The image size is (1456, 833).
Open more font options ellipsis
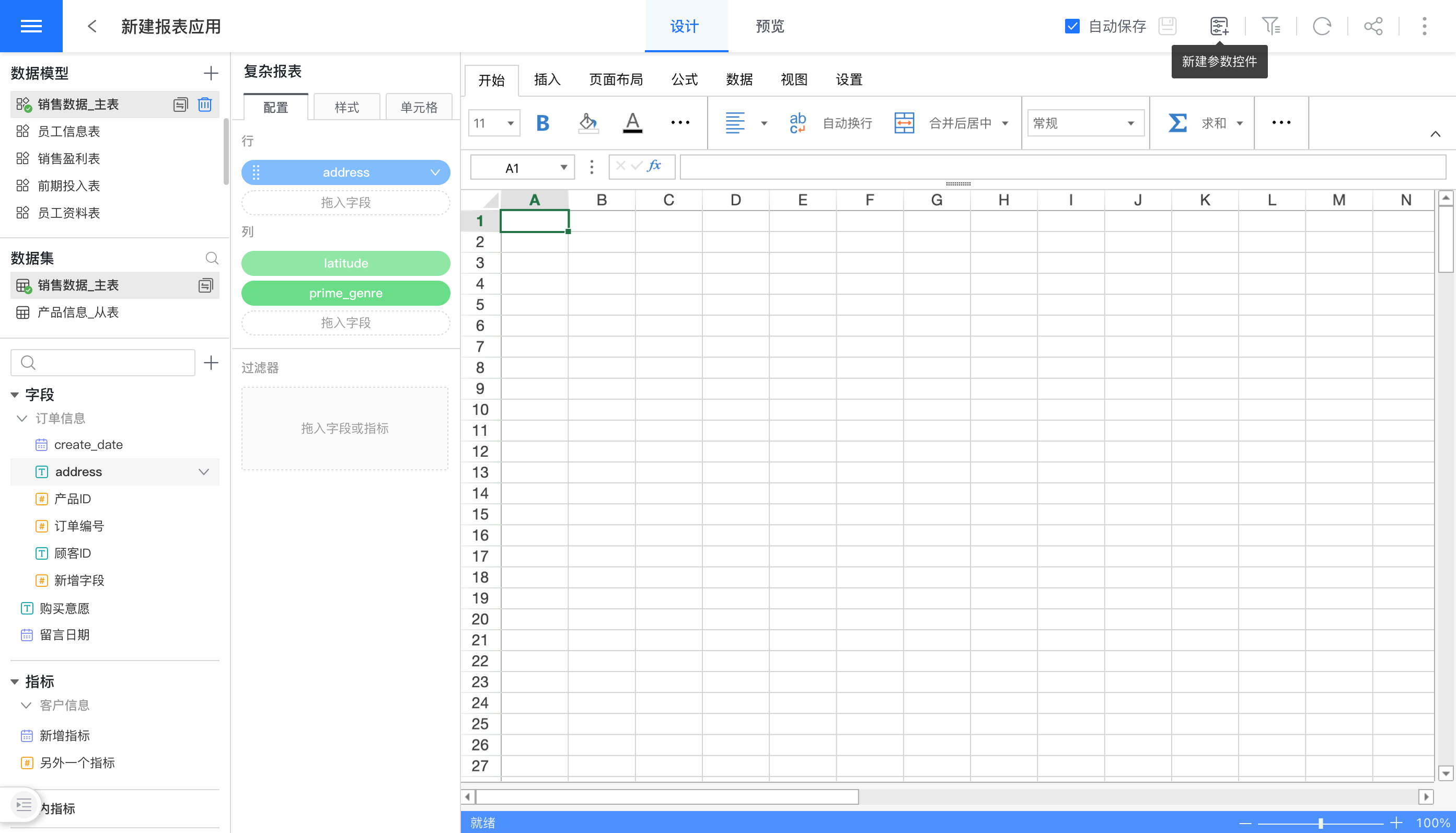click(x=680, y=122)
